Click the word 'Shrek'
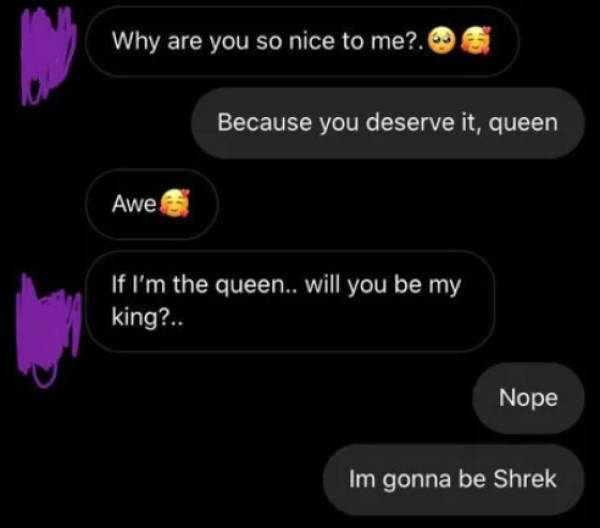600x528 pixels. point(525,479)
